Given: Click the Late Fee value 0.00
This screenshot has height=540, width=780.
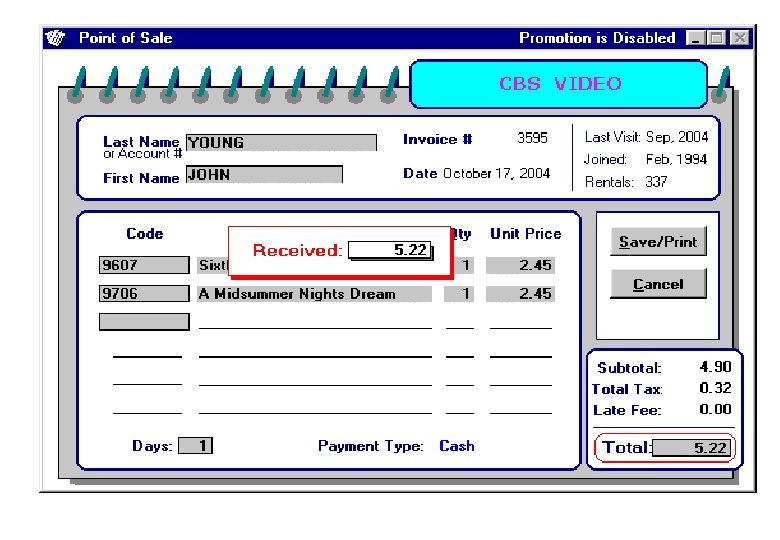Looking at the screenshot, I should [715, 409].
